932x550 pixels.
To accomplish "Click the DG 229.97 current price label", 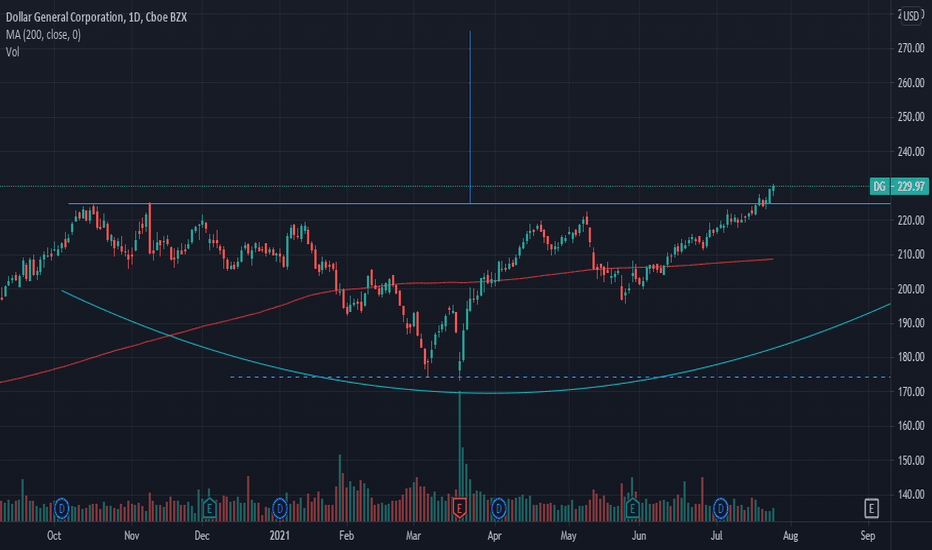I will coord(898,186).
